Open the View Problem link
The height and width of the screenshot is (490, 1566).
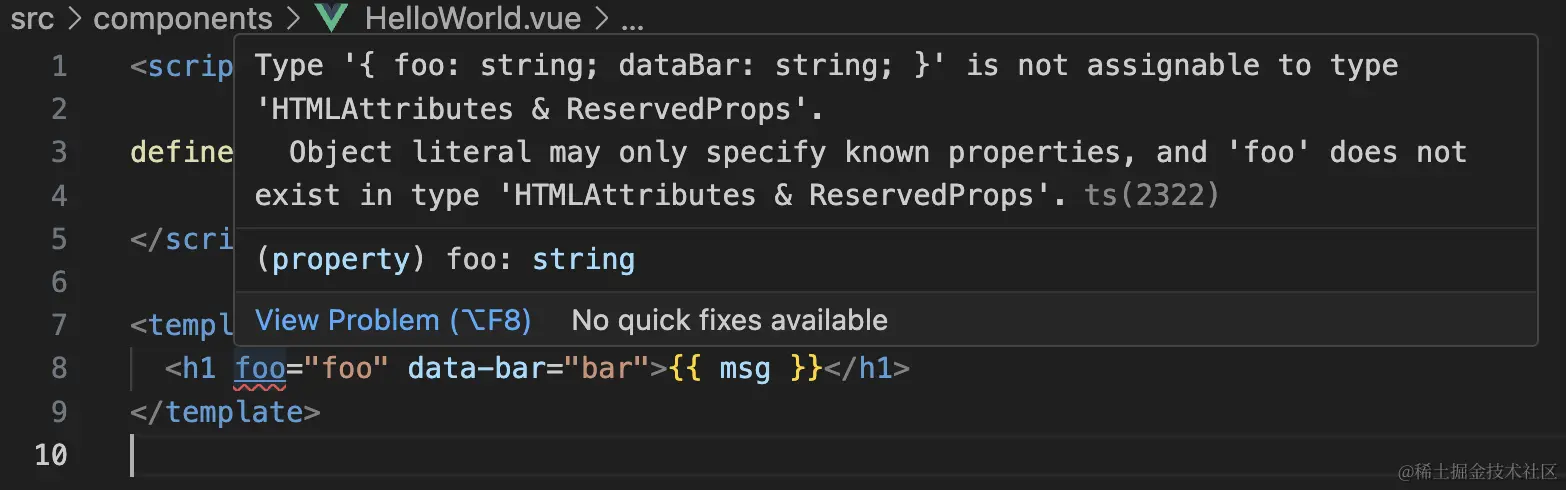pyautogui.click(x=393, y=320)
